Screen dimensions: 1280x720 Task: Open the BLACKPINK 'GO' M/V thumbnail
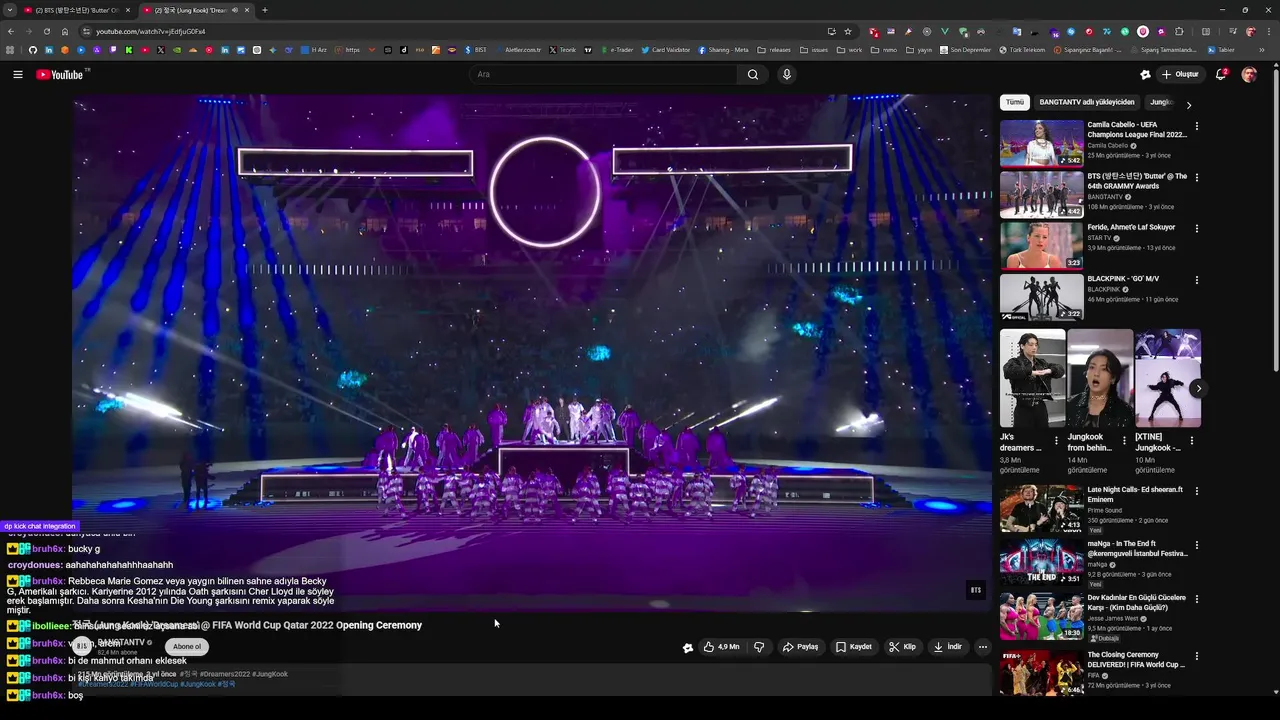(x=1041, y=296)
